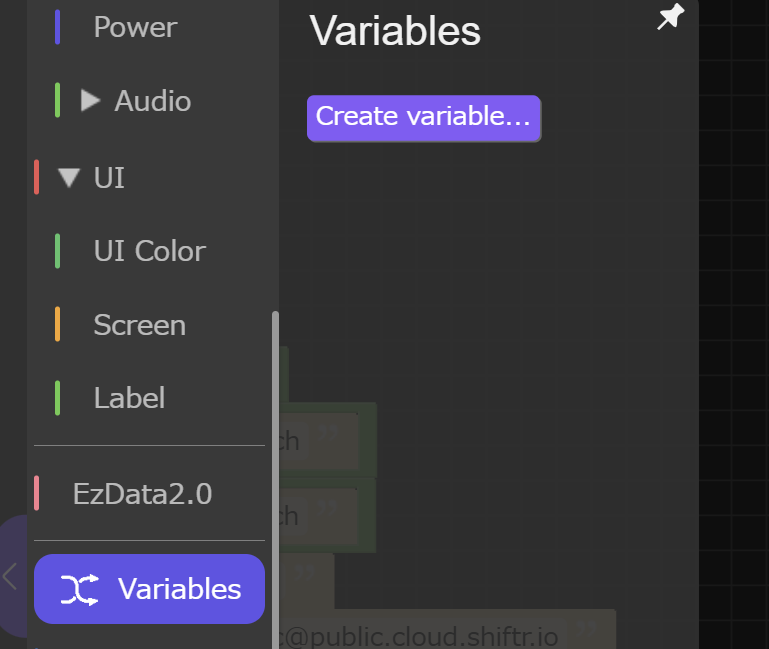Click the orange color bar beside Screen
The width and height of the screenshot is (769, 649).
coord(58,325)
